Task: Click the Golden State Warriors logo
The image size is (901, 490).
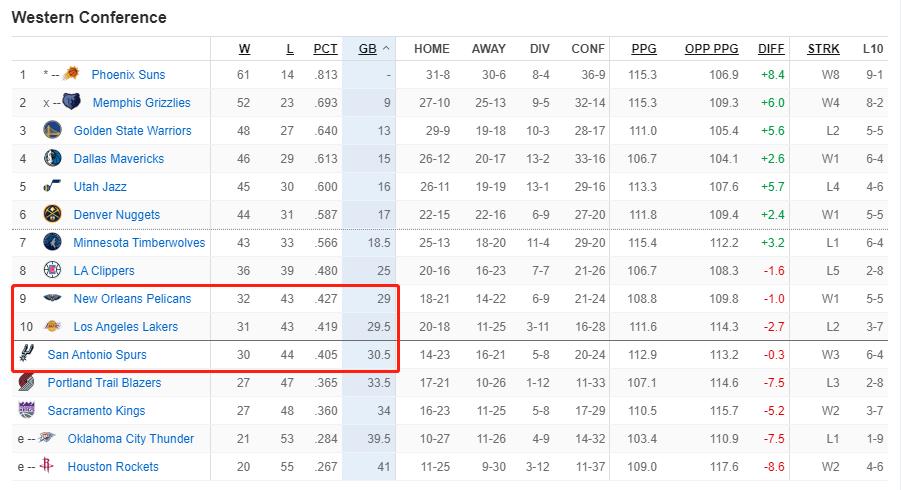Action: [52, 130]
